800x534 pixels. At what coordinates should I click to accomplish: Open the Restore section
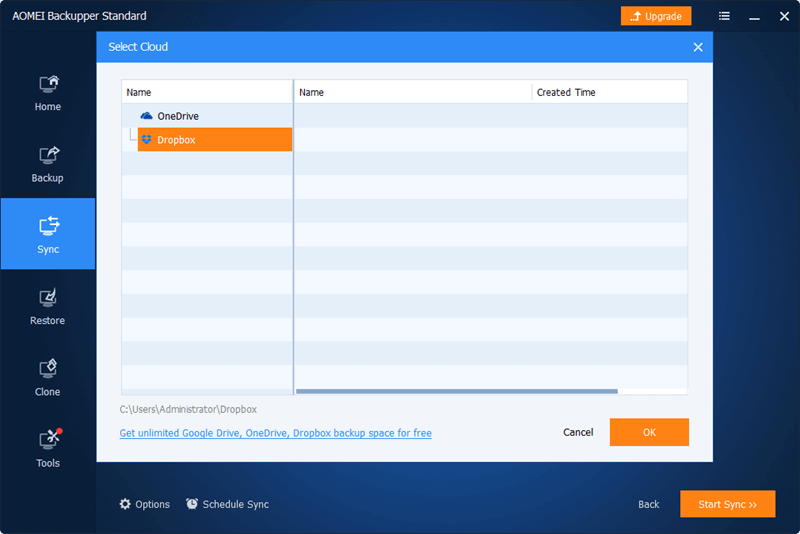click(48, 307)
